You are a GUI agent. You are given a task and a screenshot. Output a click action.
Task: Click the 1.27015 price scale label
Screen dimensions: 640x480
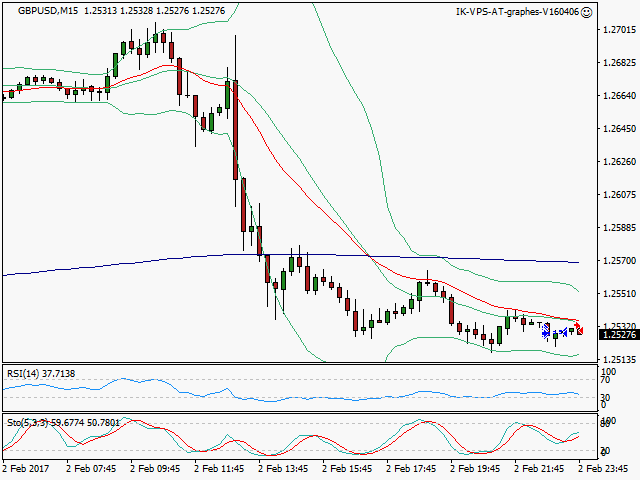[x=619, y=30]
